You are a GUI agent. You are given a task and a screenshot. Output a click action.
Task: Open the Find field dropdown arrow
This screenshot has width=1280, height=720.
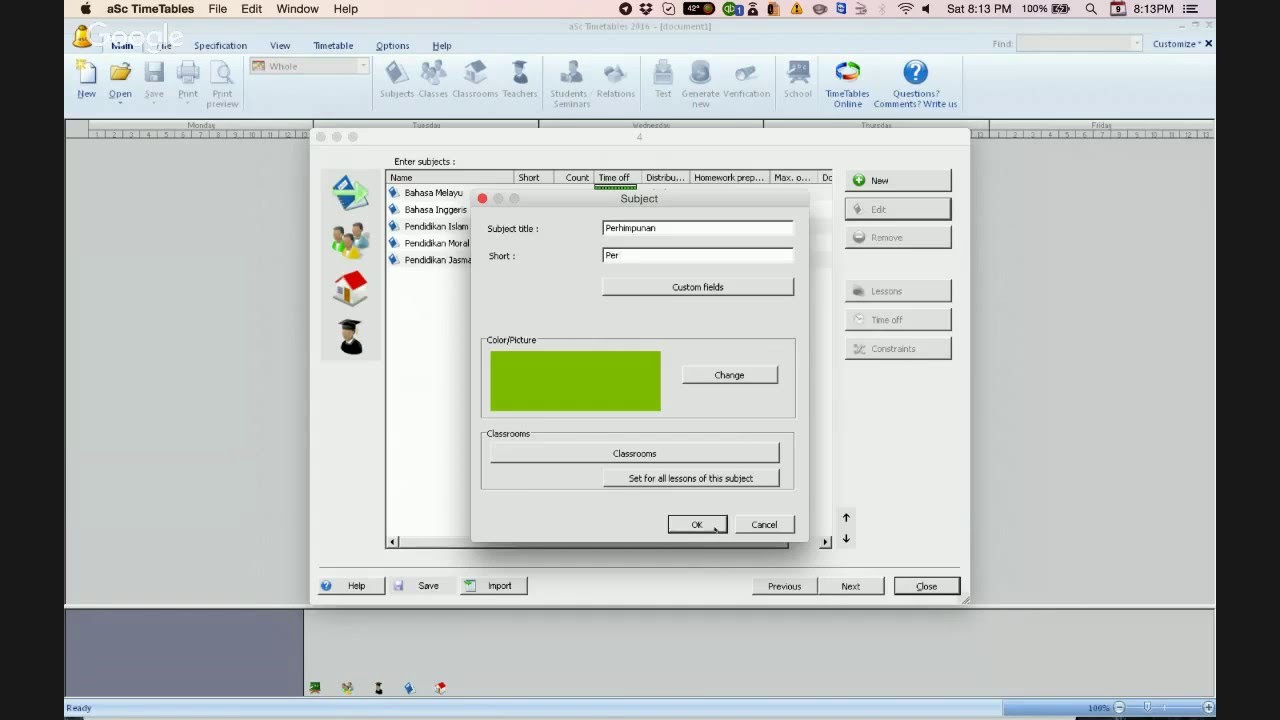(x=1136, y=44)
